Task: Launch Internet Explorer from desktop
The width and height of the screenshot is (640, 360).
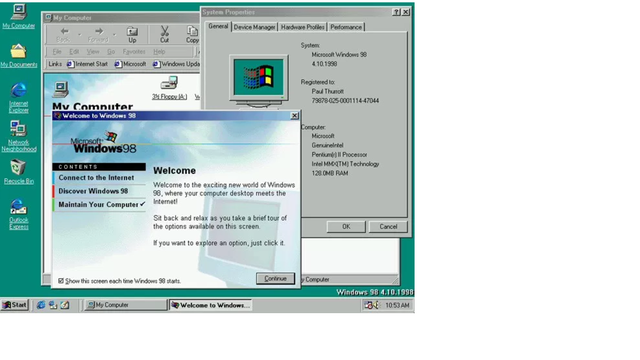Action: click(x=18, y=98)
